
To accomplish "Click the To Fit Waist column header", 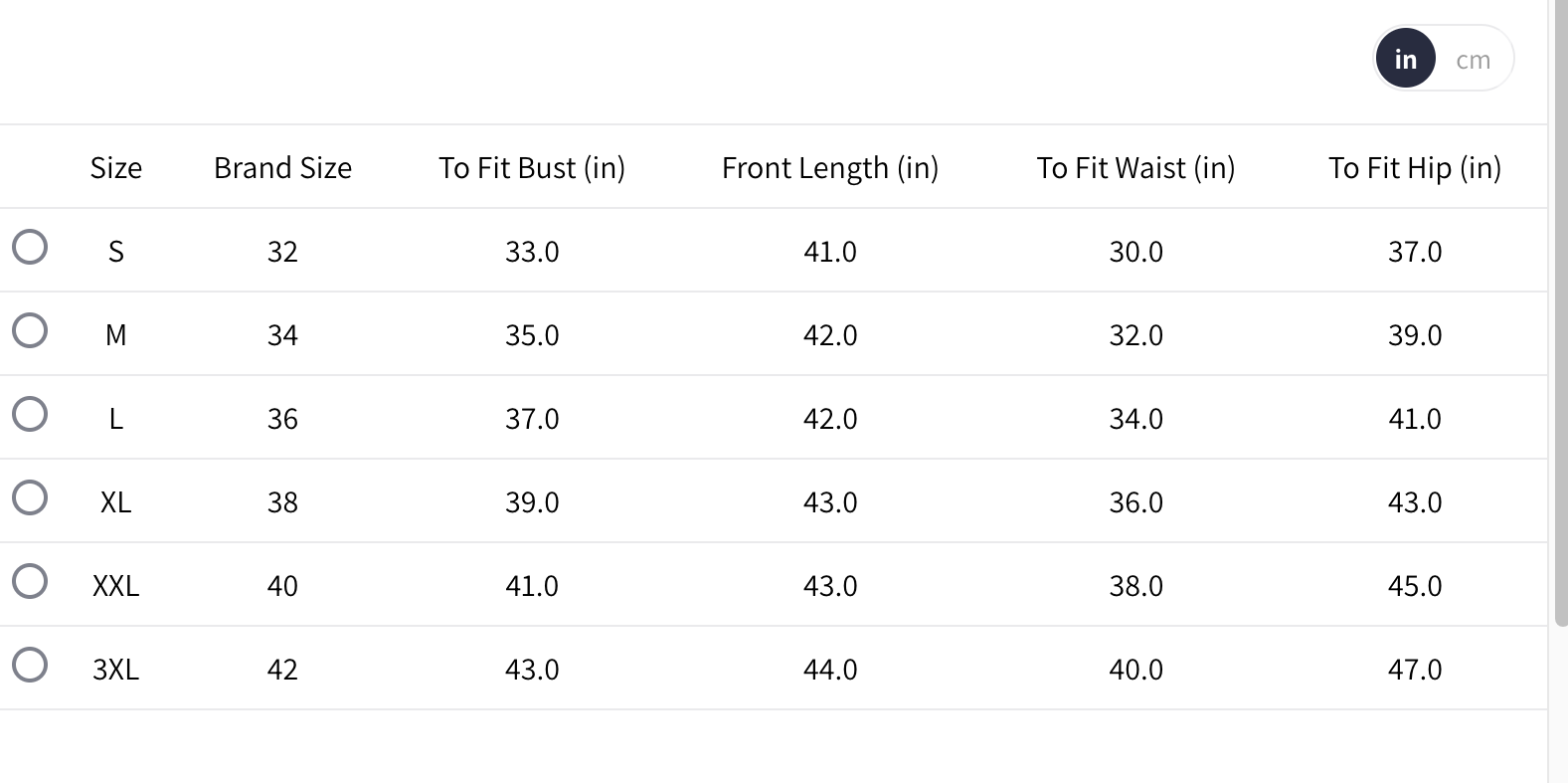I will tap(1135, 168).
